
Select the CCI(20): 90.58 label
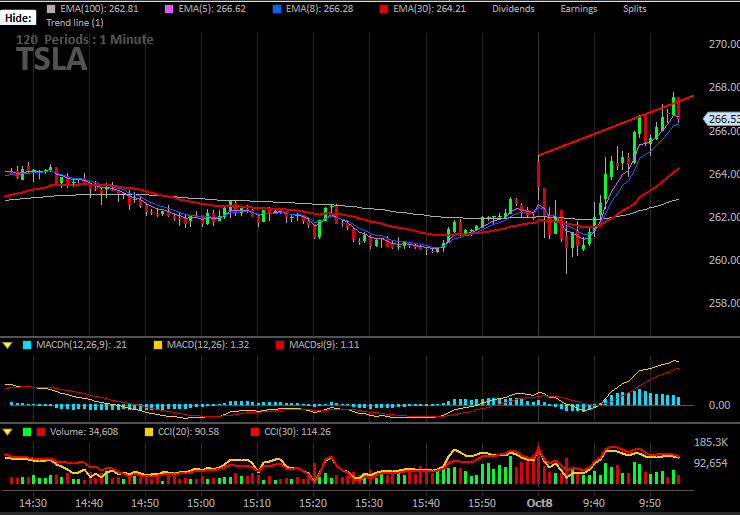pyautogui.click(x=188, y=432)
